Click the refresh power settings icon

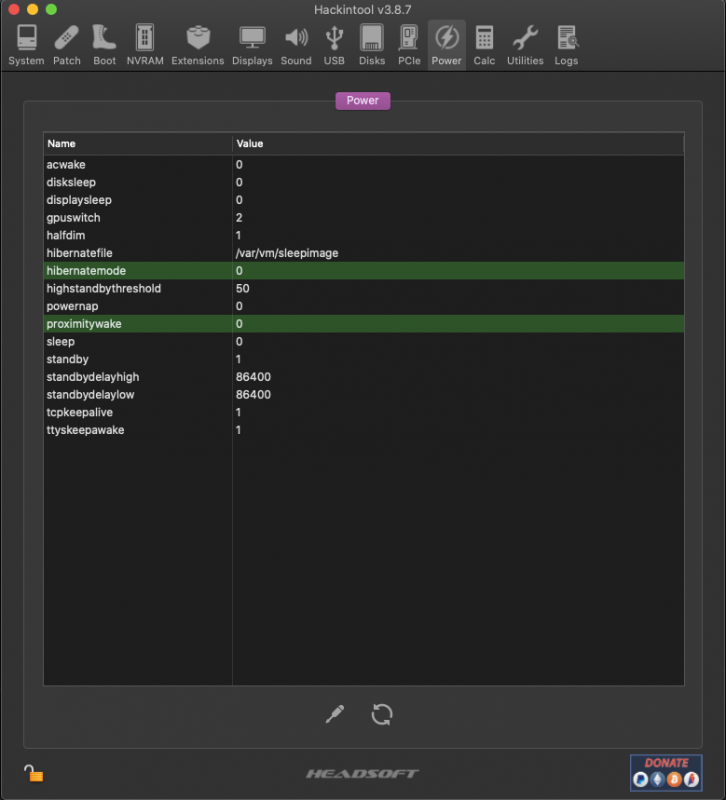(382, 714)
